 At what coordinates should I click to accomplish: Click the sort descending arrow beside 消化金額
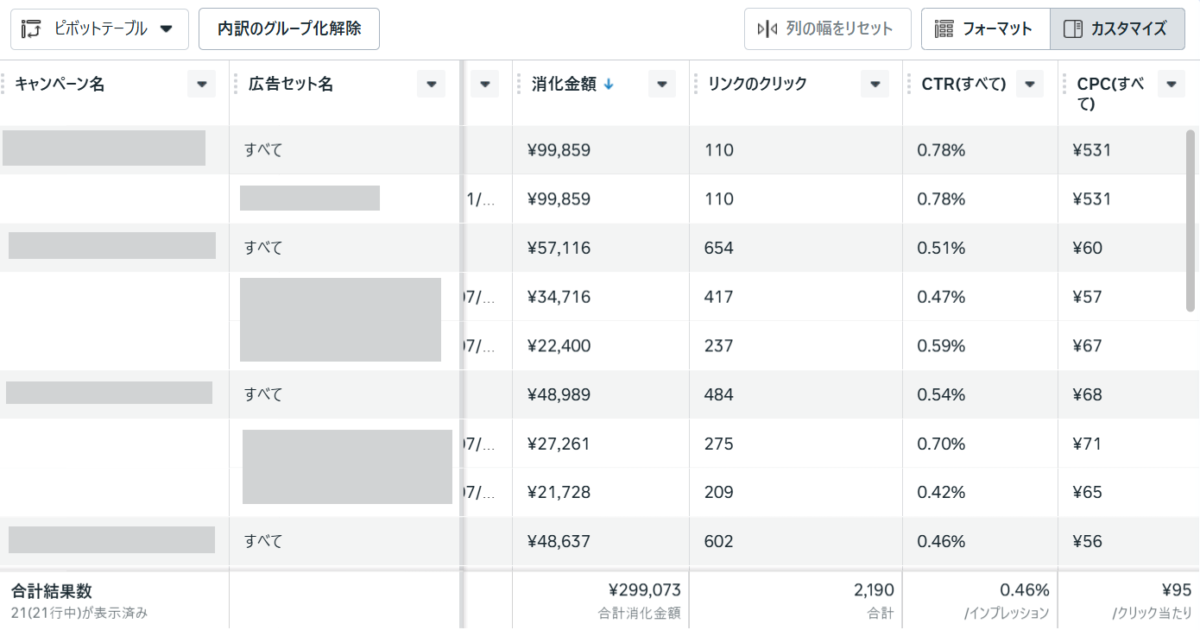pyautogui.click(x=608, y=85)
